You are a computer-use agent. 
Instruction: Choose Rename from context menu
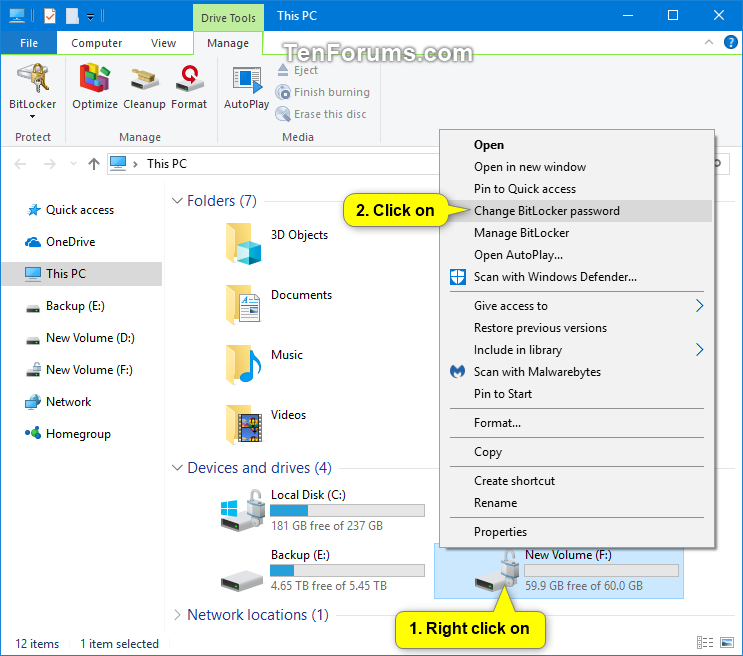[577, 503]
